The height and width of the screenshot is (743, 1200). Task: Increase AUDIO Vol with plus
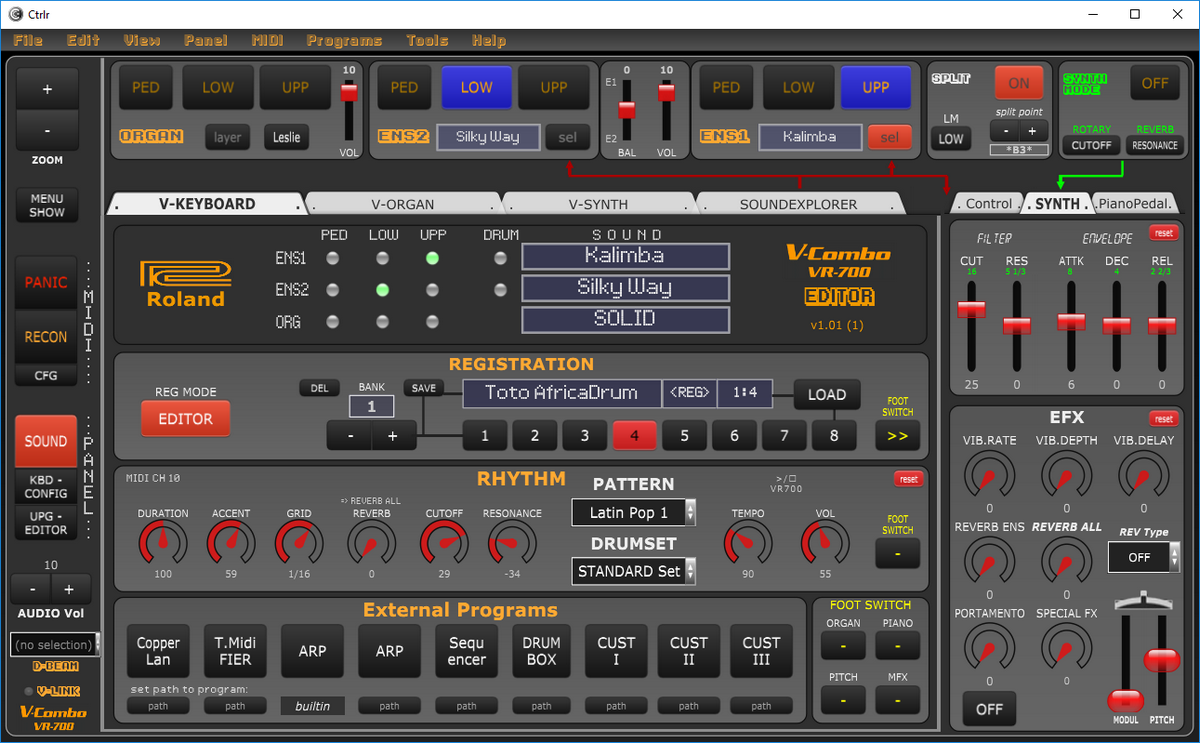(x=70, y=589)
